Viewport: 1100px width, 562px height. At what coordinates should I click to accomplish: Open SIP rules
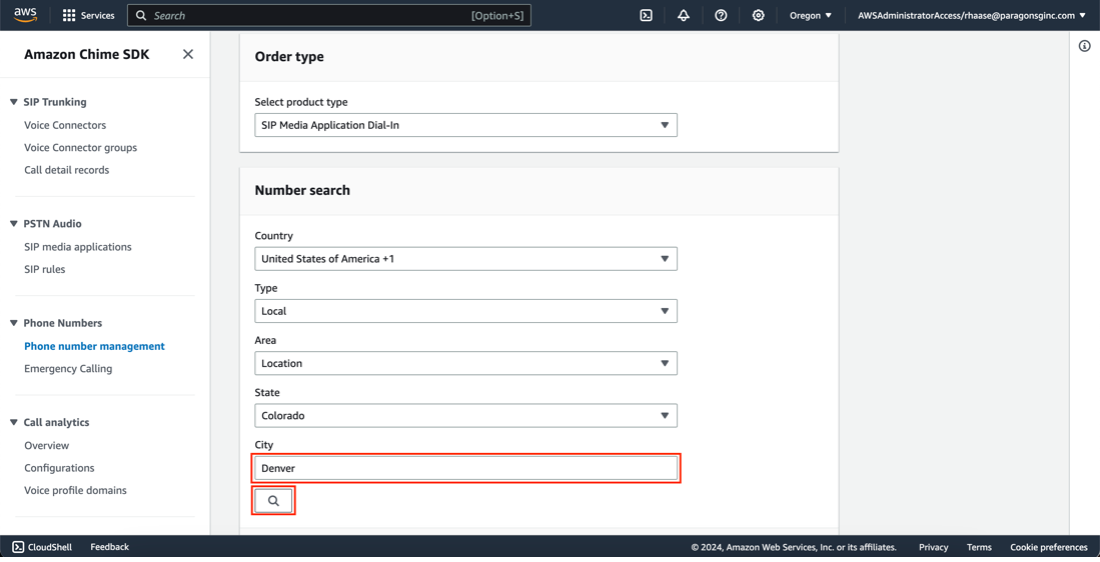click(45, 269)
